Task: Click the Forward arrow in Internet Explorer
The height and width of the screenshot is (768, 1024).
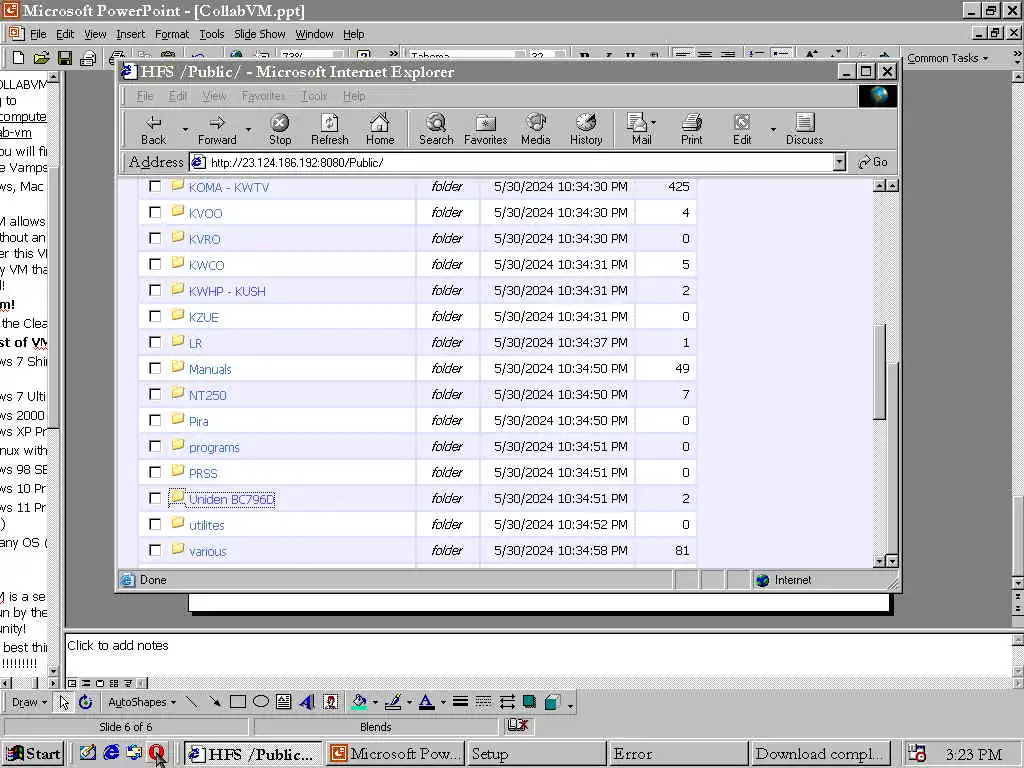Action: coord(217,129)
